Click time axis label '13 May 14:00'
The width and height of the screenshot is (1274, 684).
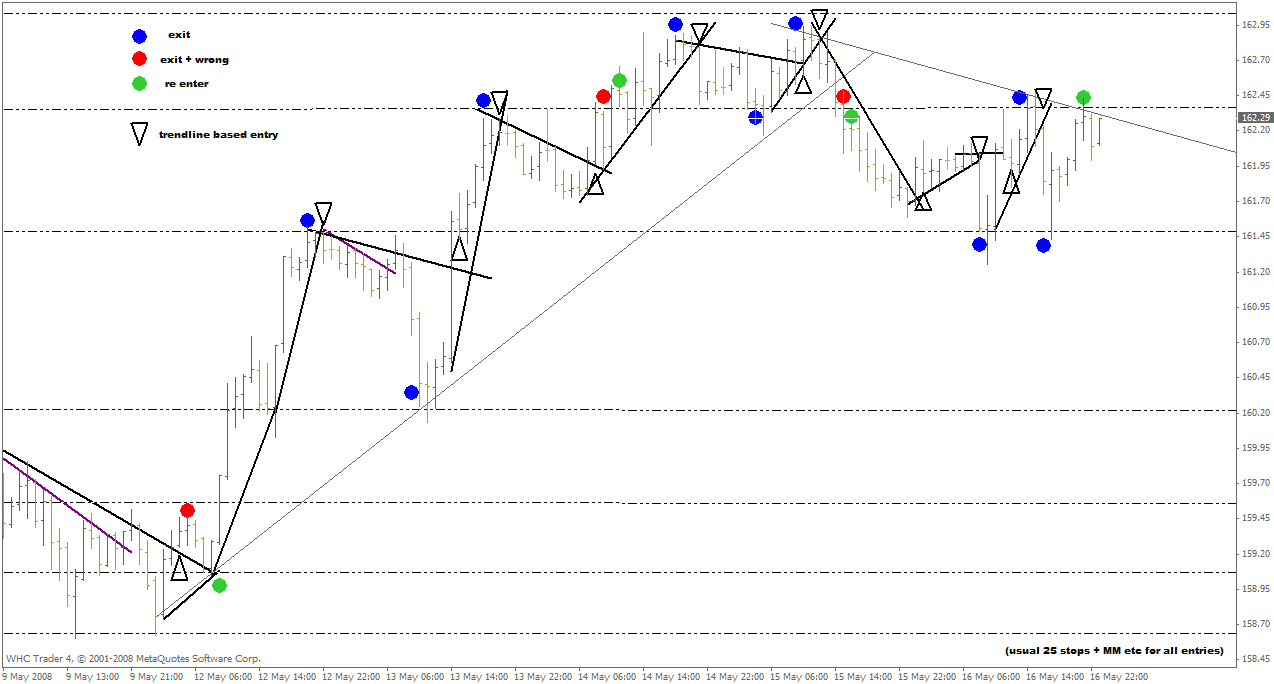[479, 676]
